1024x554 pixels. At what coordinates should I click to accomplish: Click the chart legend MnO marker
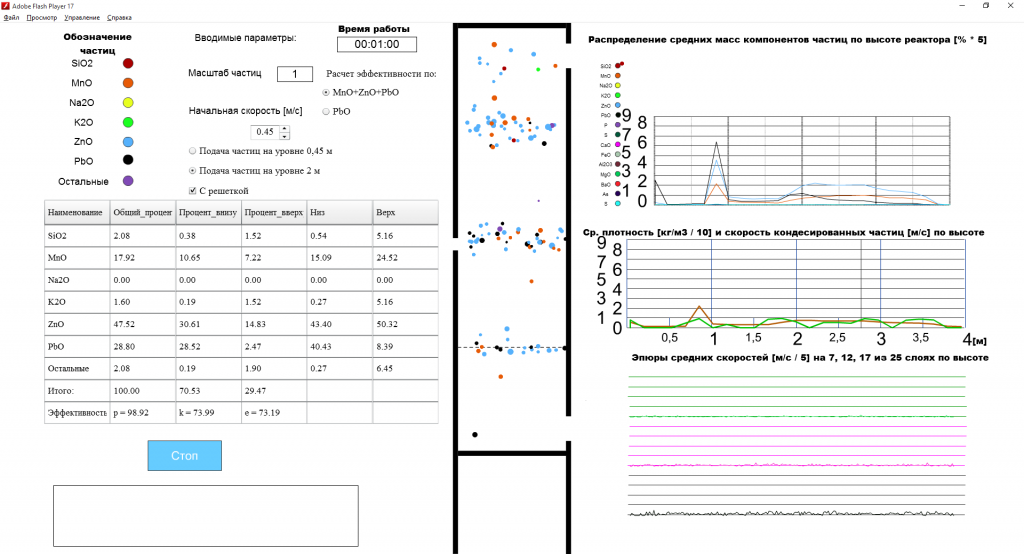coord(618,76)
